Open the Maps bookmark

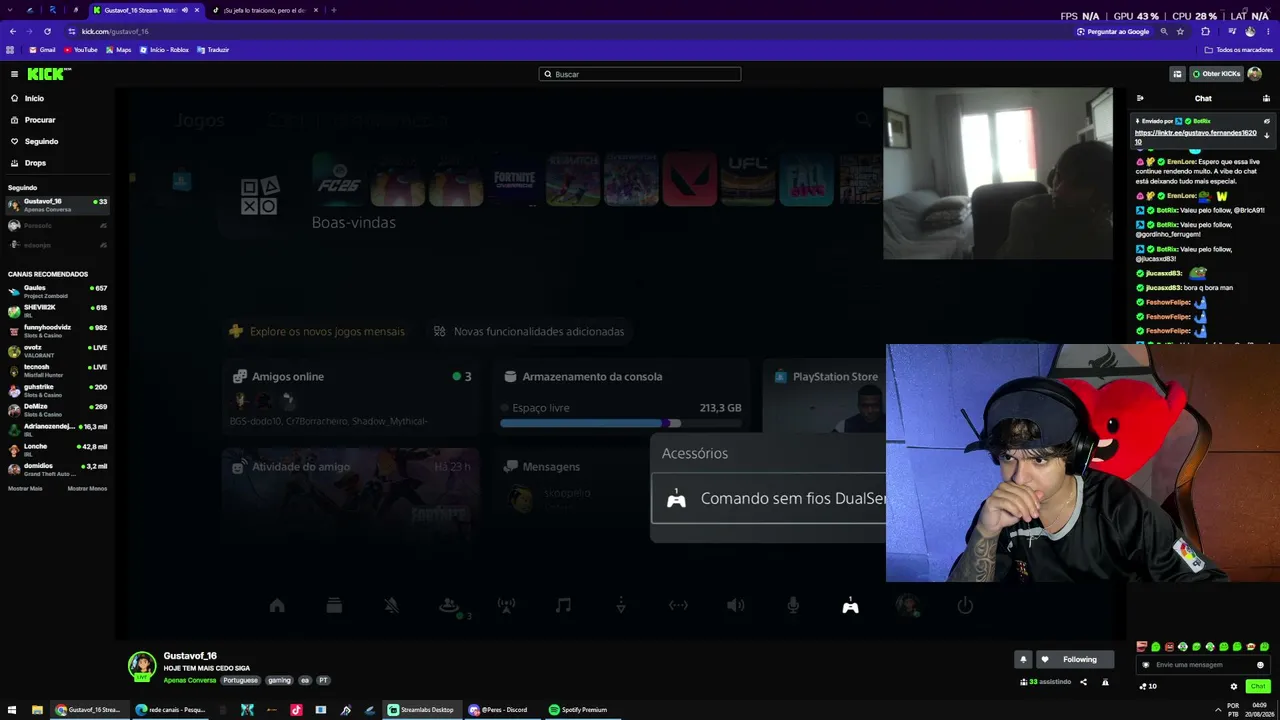(119, 50)
